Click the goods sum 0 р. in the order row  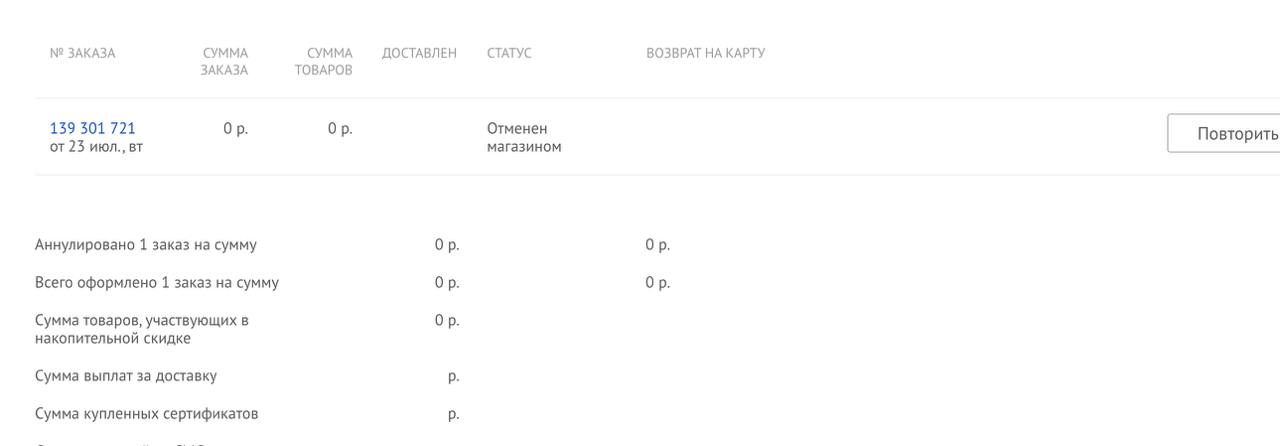(x=340, y=128)
